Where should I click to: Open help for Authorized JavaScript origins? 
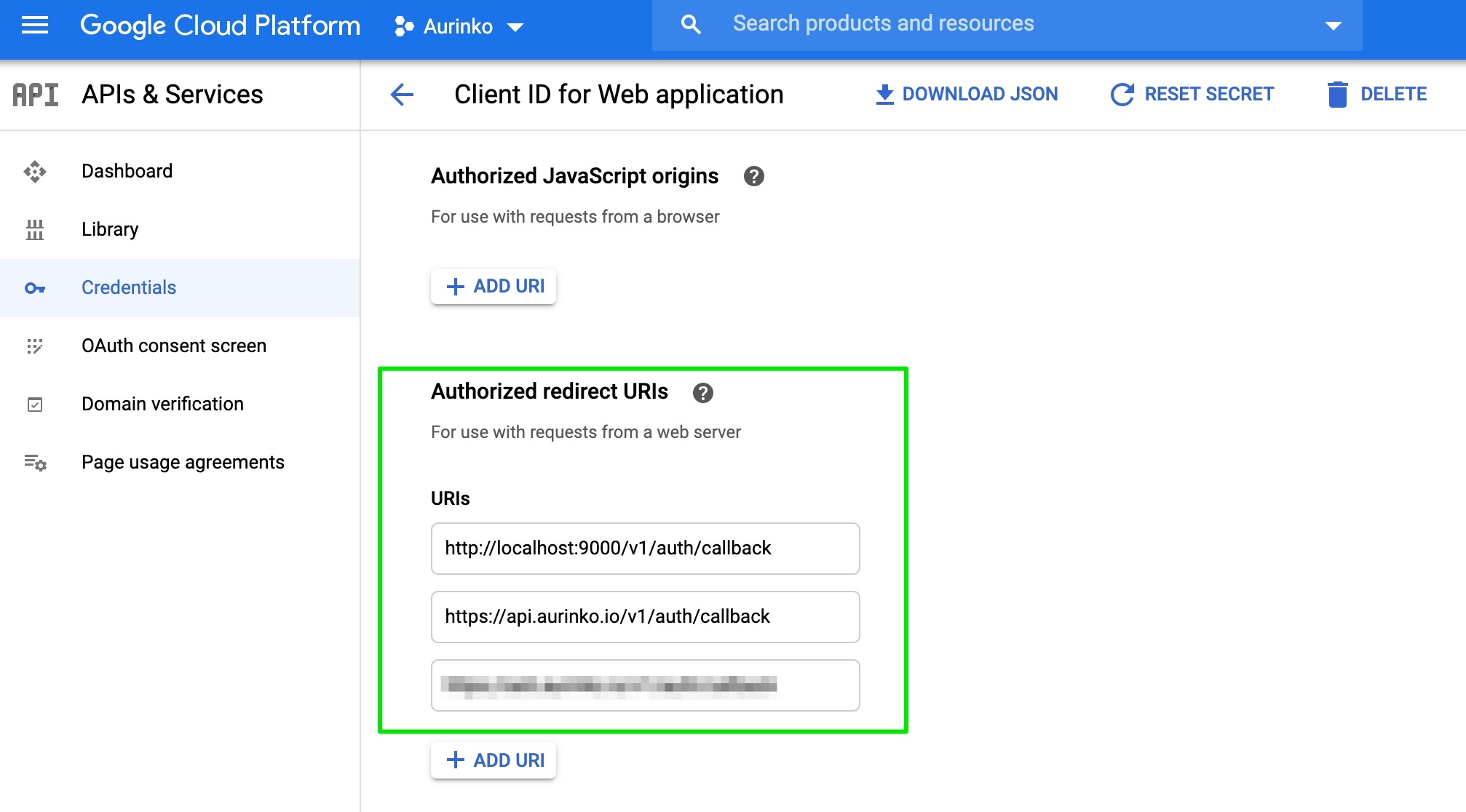pyautogui.click(x=753, y=176)
